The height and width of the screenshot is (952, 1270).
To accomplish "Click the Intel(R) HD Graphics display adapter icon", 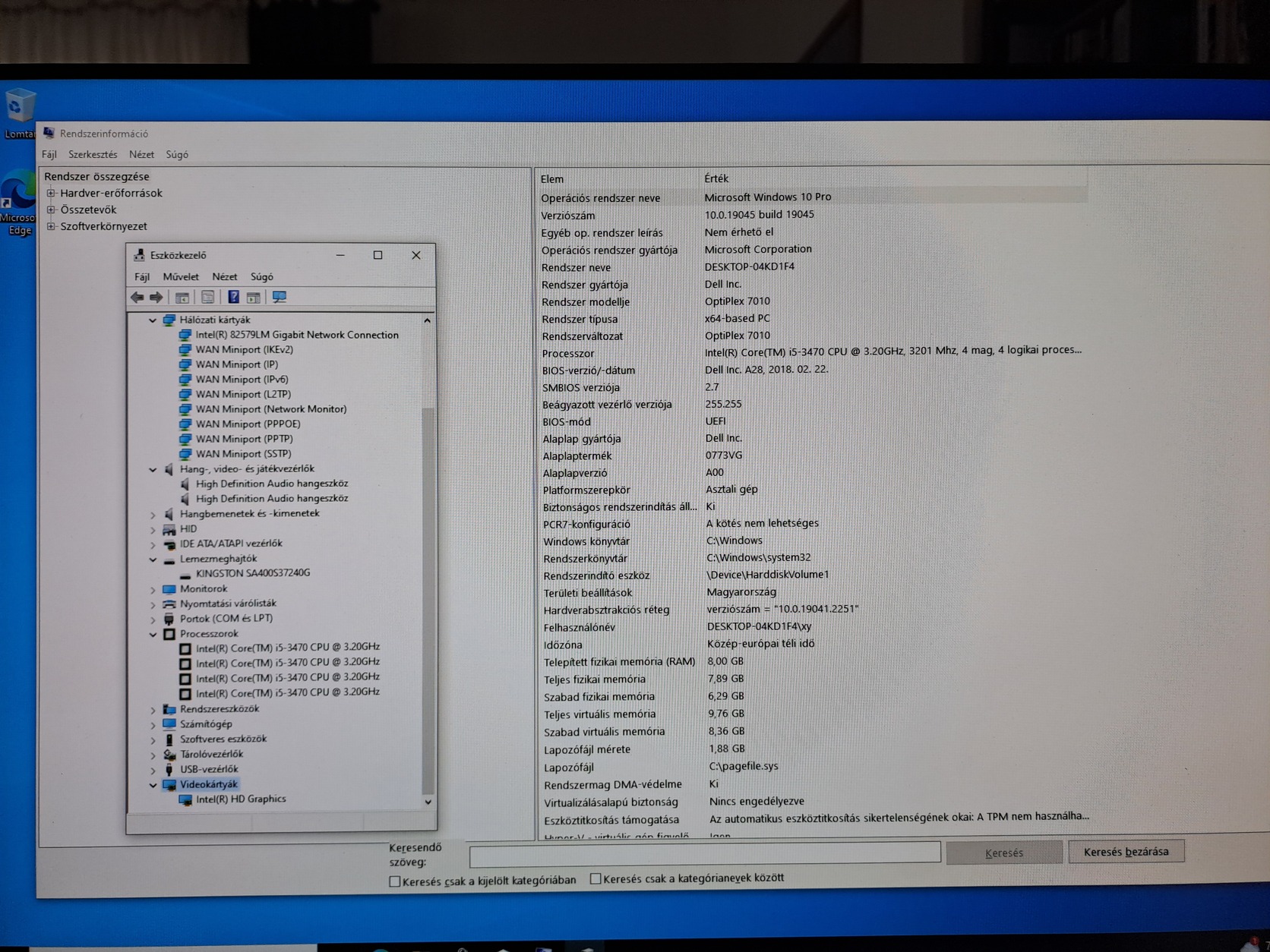I will click(x=185, y=799).
